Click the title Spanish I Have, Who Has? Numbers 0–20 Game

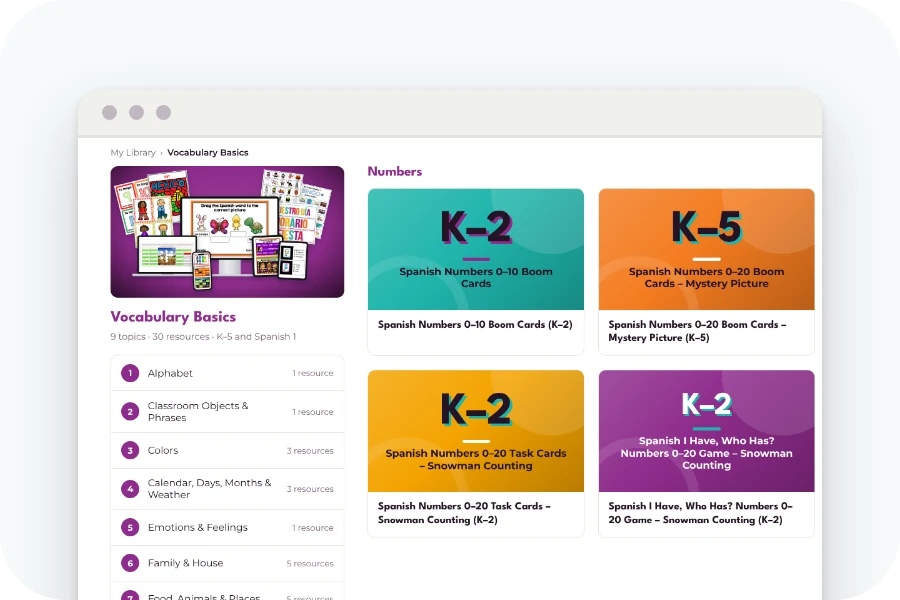pos(700,513)
